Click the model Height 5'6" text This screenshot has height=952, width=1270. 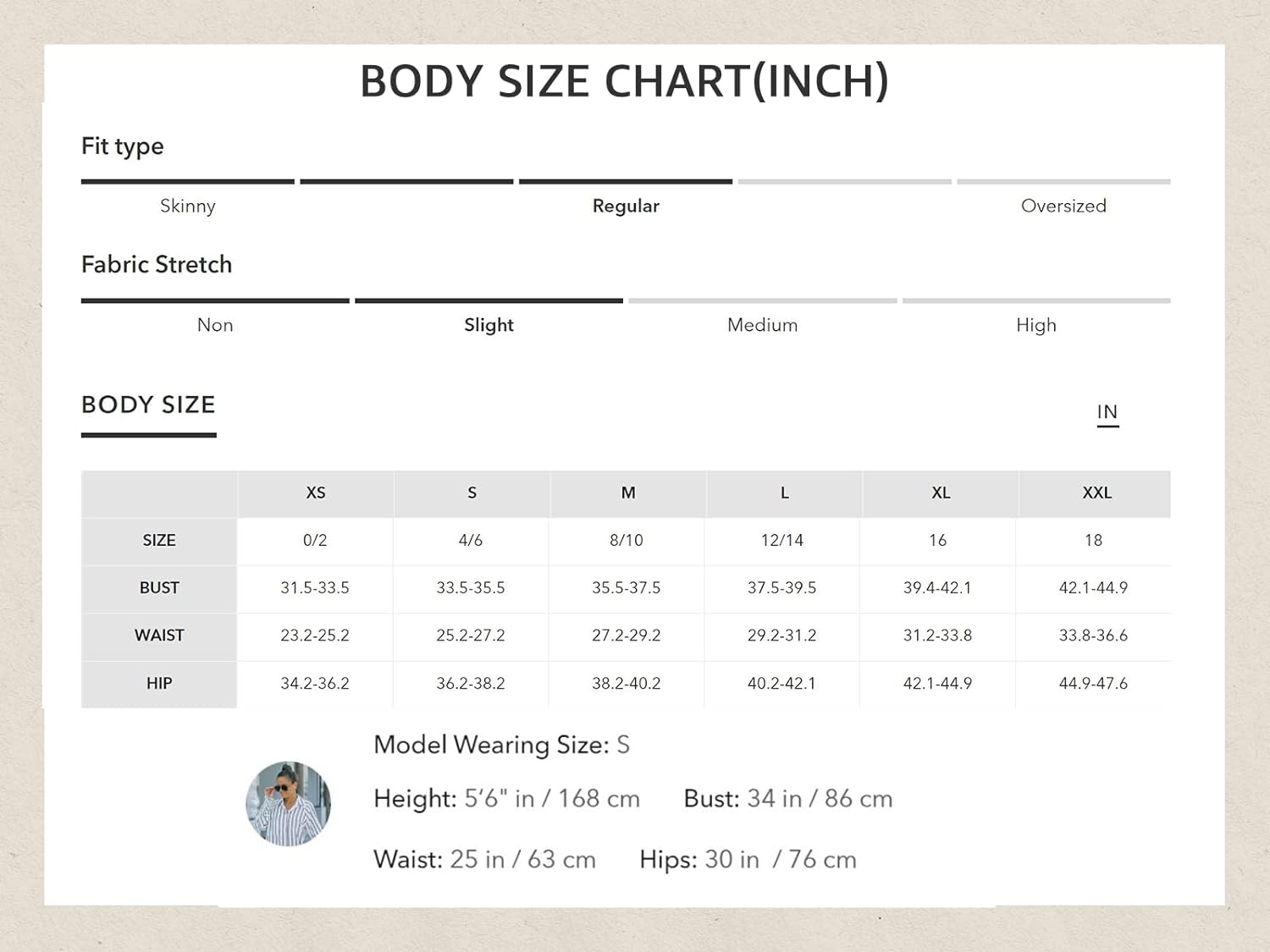pos(506,799)
